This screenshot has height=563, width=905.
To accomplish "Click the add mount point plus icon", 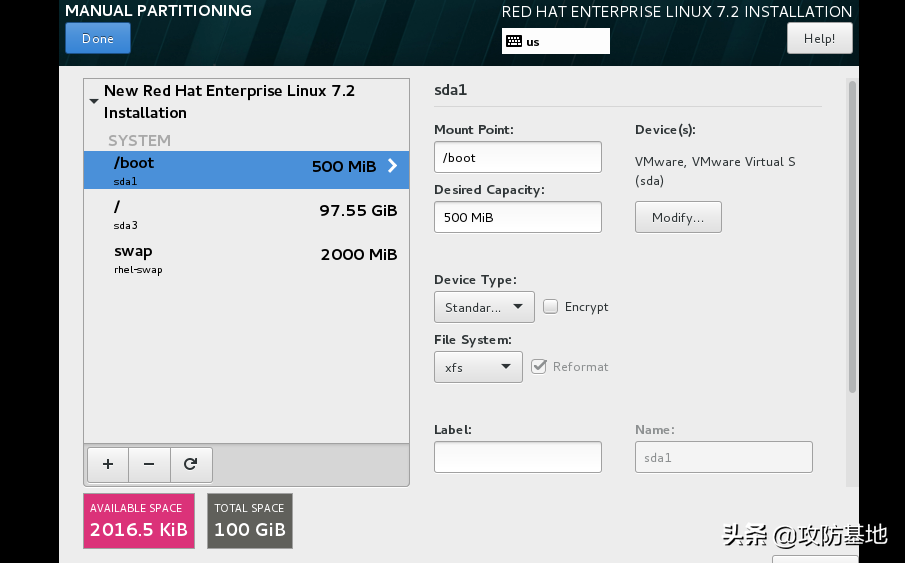I will (108, 464).
